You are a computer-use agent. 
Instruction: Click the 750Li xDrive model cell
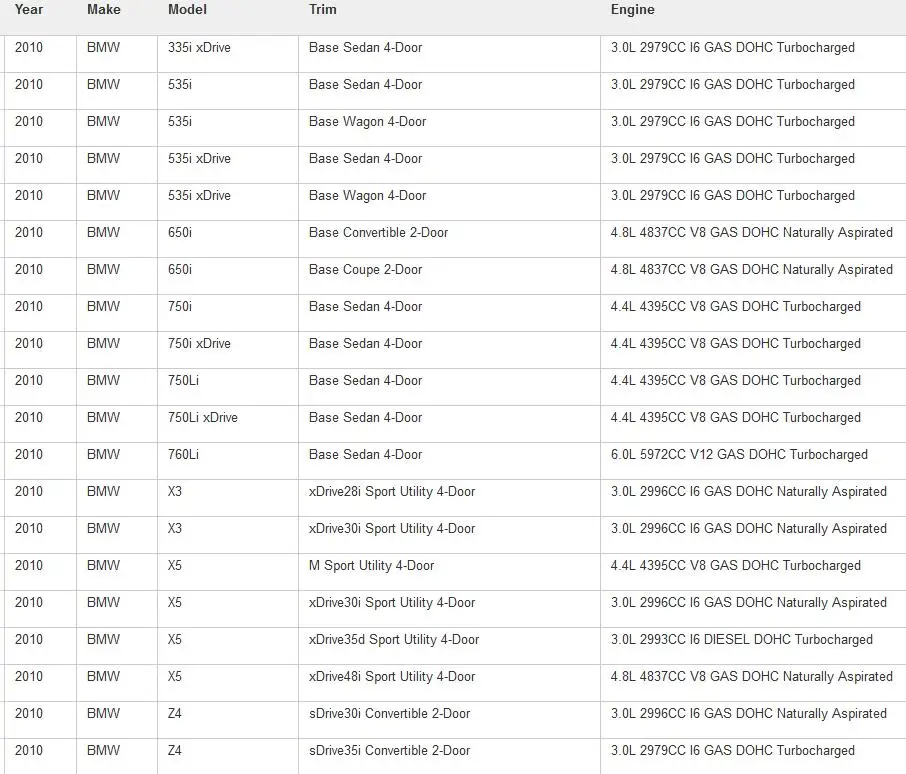click(203, 417)
